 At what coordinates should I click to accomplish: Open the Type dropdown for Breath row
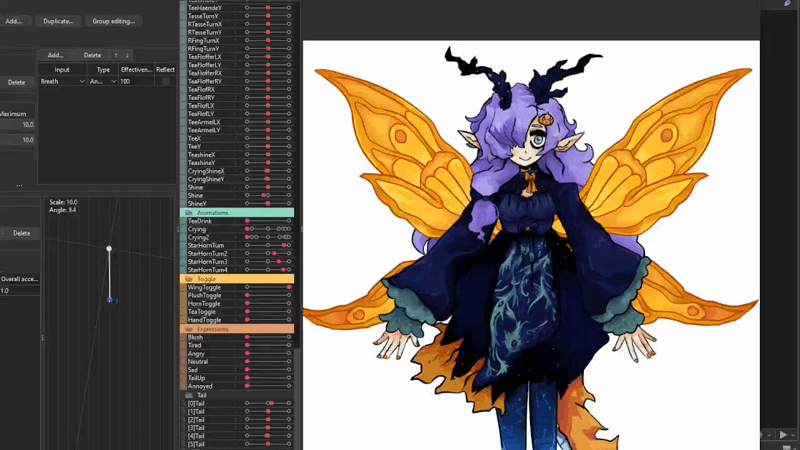[103, 81]
